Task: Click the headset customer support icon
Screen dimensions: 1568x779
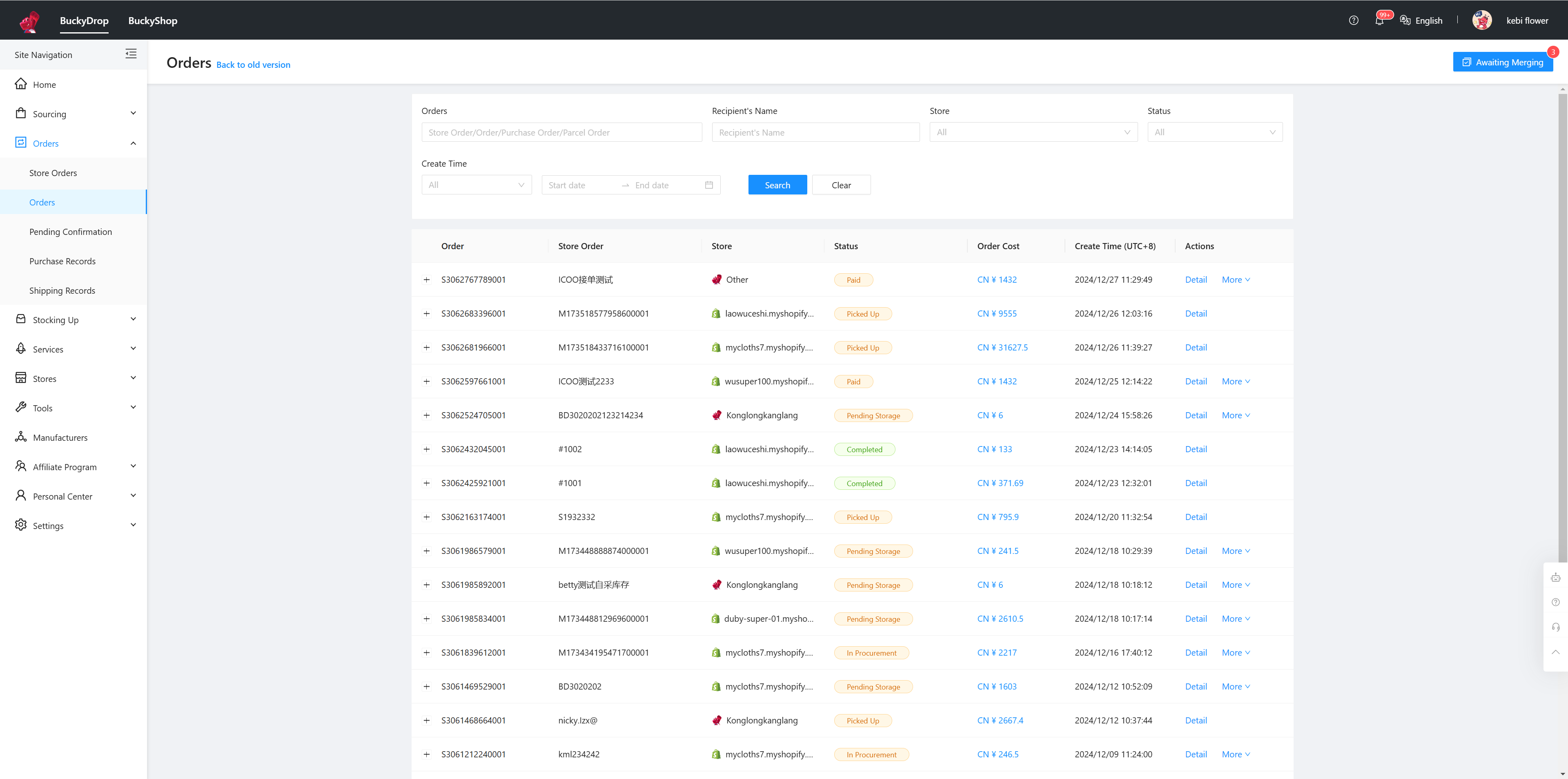Action: point(1555,627)
